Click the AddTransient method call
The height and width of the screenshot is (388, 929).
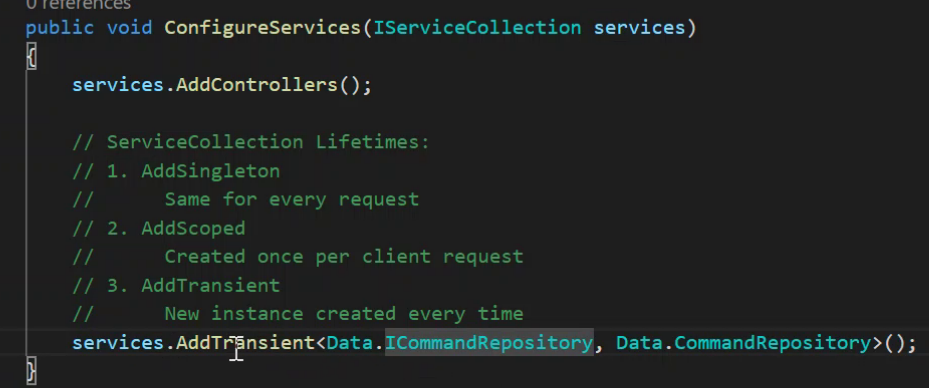coord(245,343)
